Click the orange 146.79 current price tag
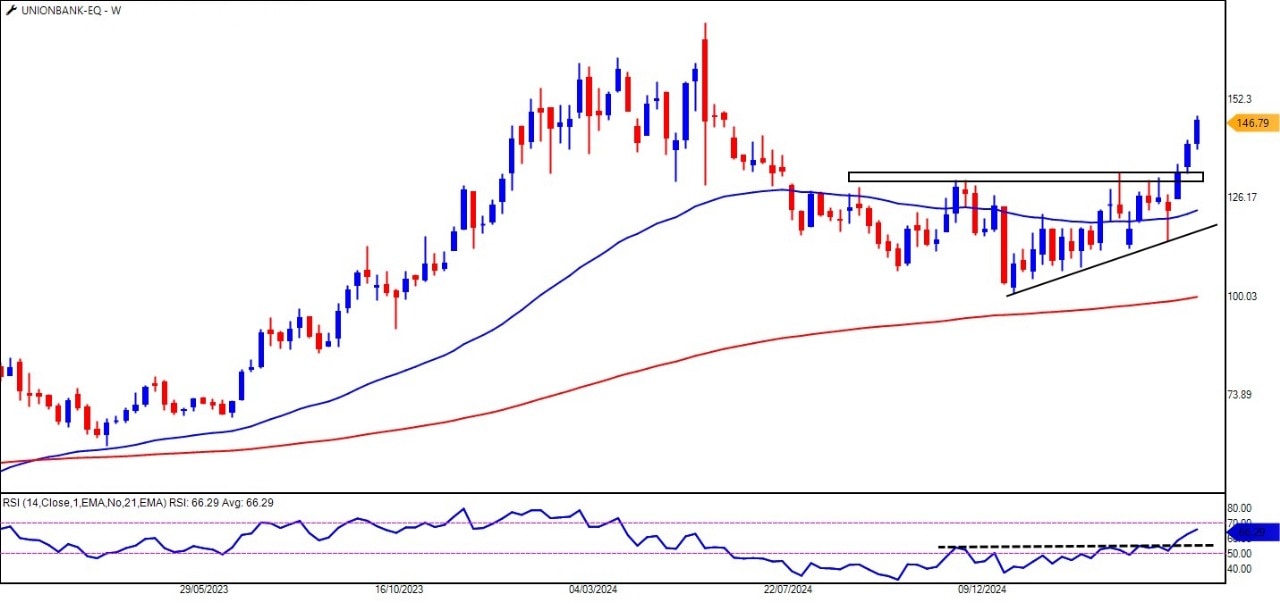The width and height of the screenshot is (1280, 602). [1252, 123]
